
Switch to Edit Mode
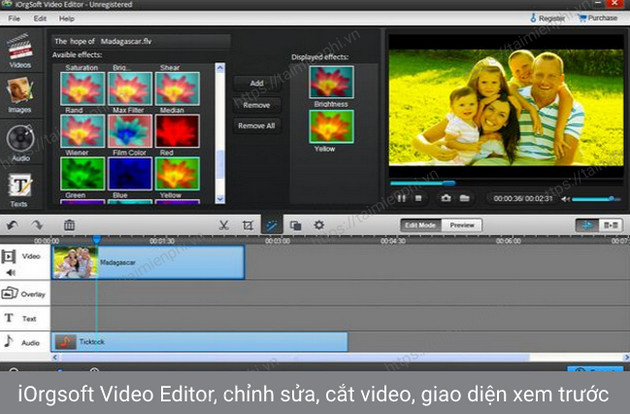[420, 225]
